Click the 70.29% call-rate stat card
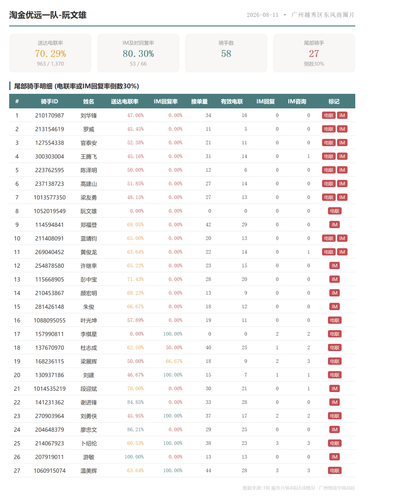The image size is (410, 500). (50, 53)
